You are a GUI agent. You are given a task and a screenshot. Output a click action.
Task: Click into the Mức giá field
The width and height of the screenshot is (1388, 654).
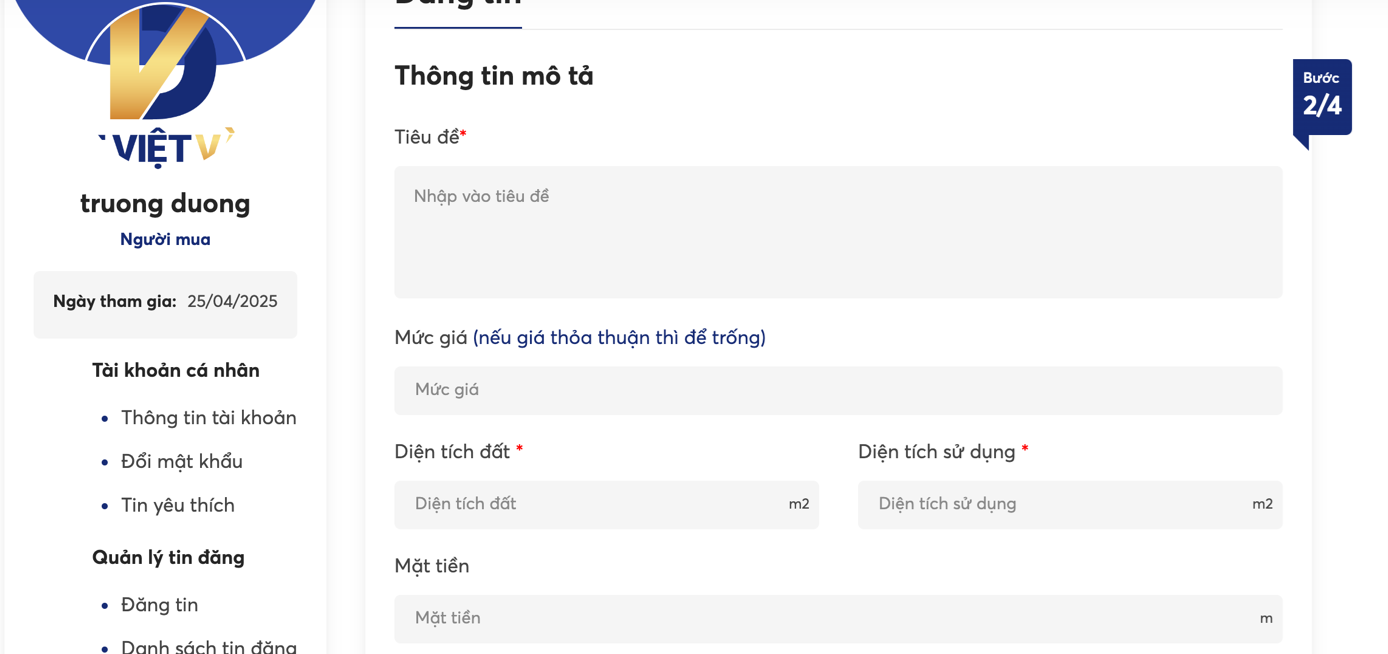pyautogui.click(x=838, y=390)
